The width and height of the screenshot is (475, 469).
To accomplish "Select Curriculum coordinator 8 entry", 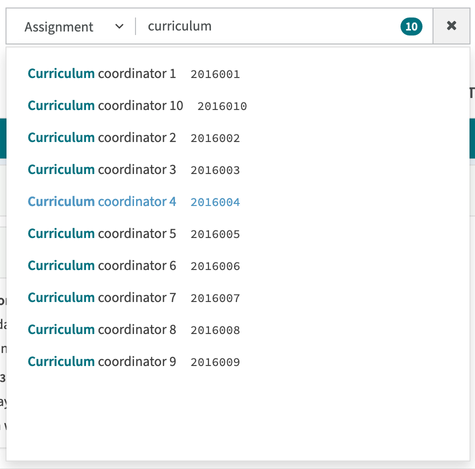I will [x=102, y=330].
